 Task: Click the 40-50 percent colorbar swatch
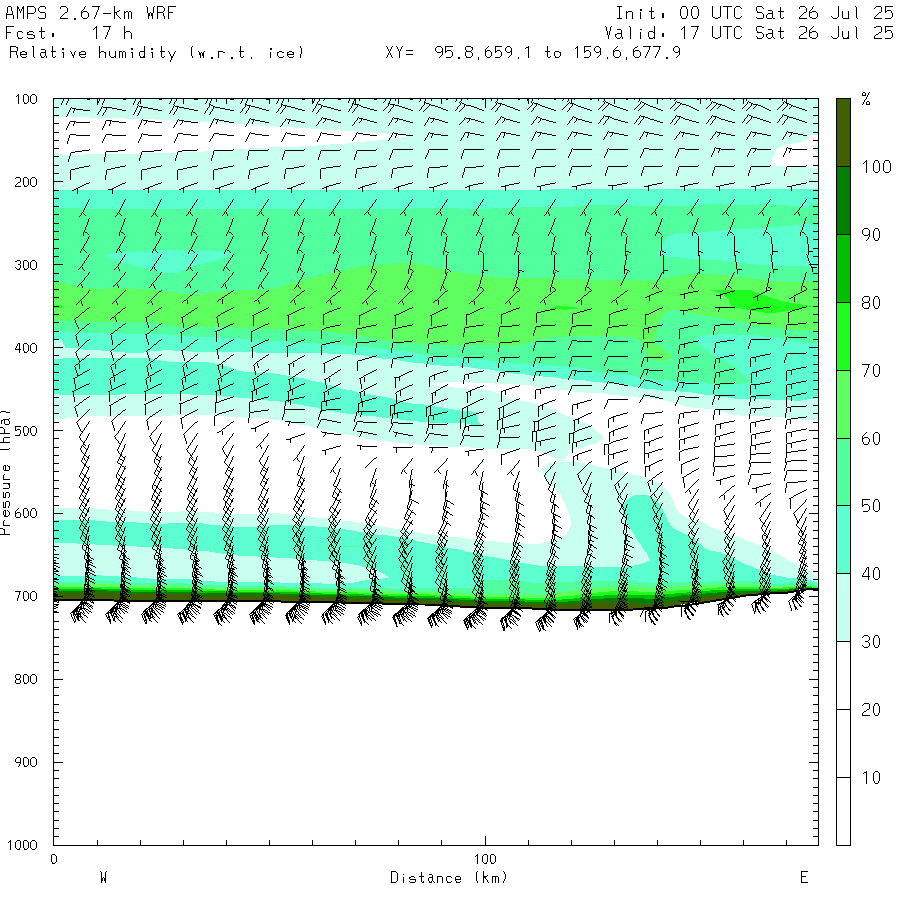pos(843,540)
